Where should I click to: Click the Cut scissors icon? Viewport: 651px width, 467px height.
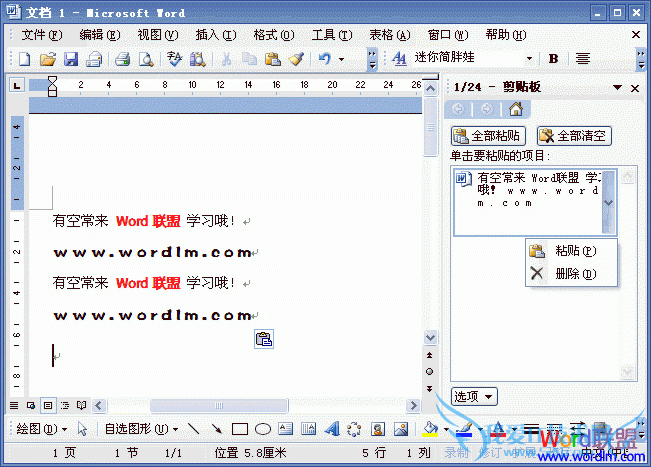[226, 59]
